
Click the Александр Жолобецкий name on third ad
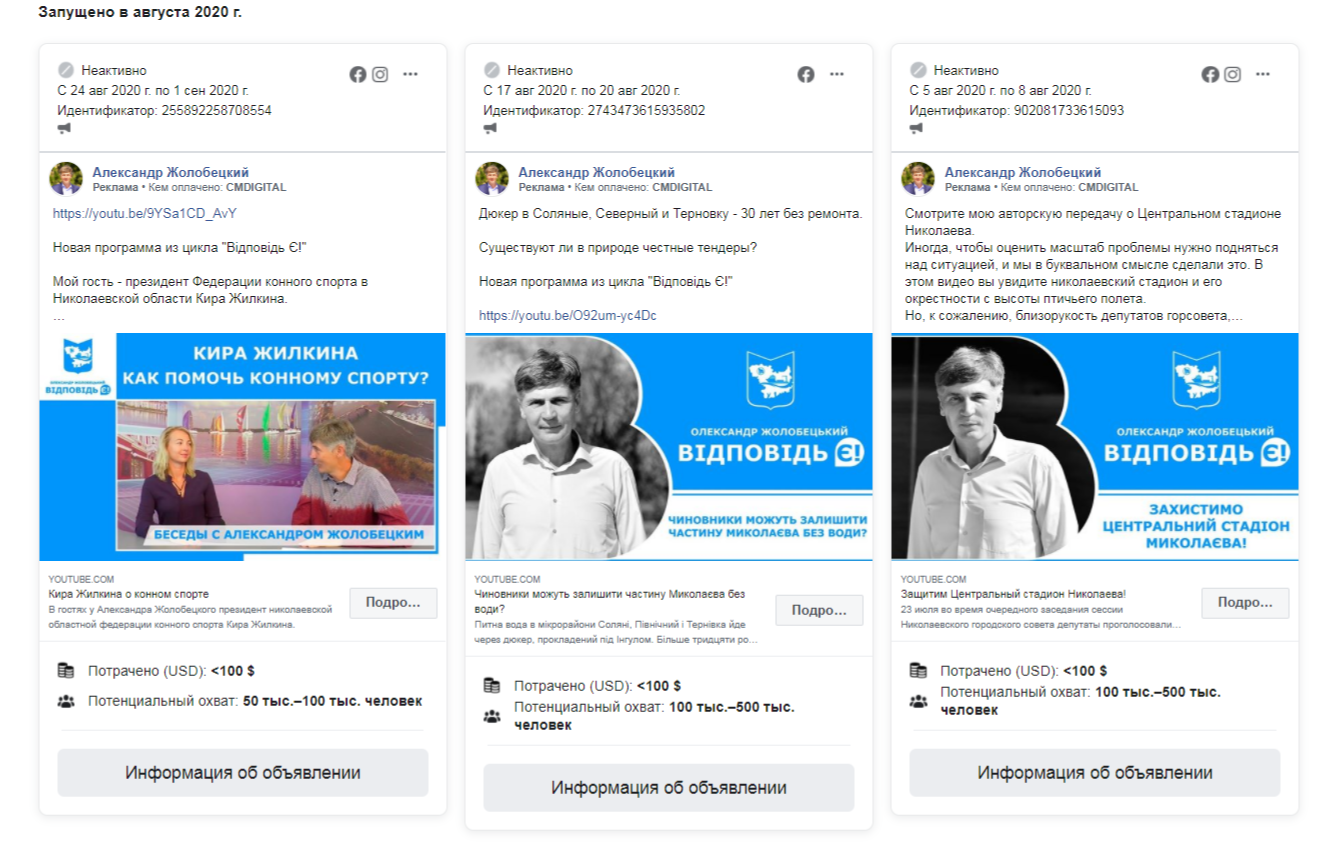tap(1023, 172)
